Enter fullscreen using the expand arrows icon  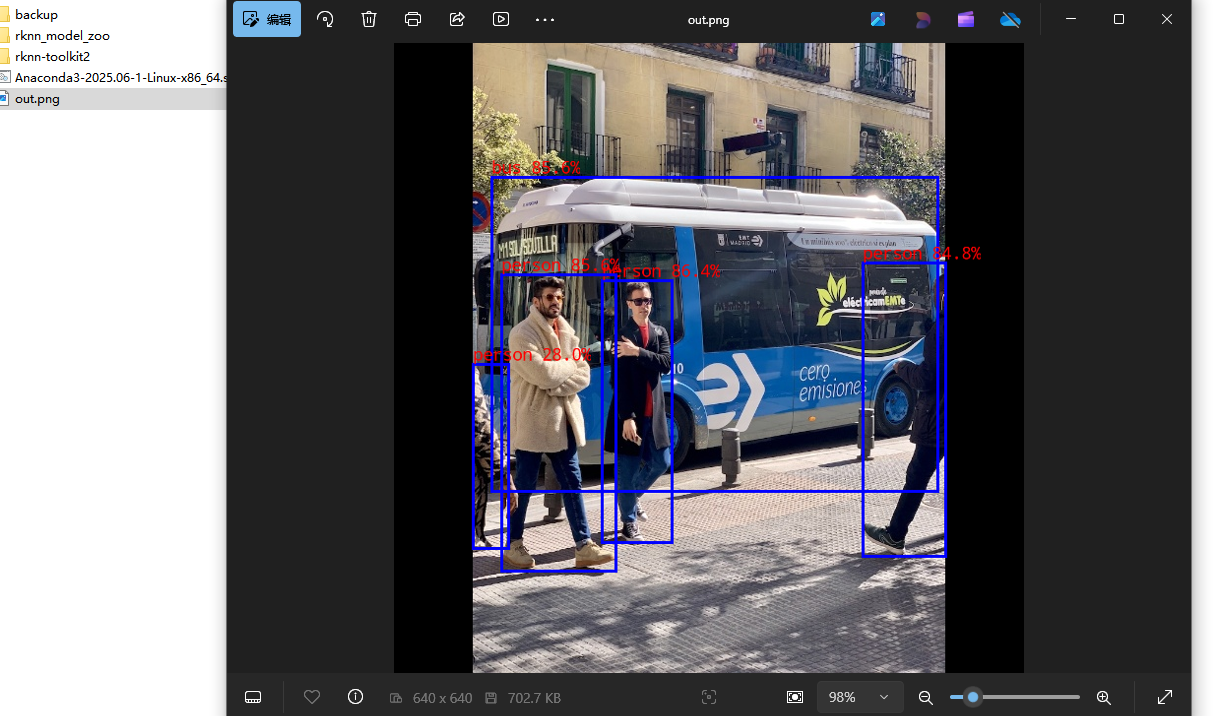[1165, 697]
